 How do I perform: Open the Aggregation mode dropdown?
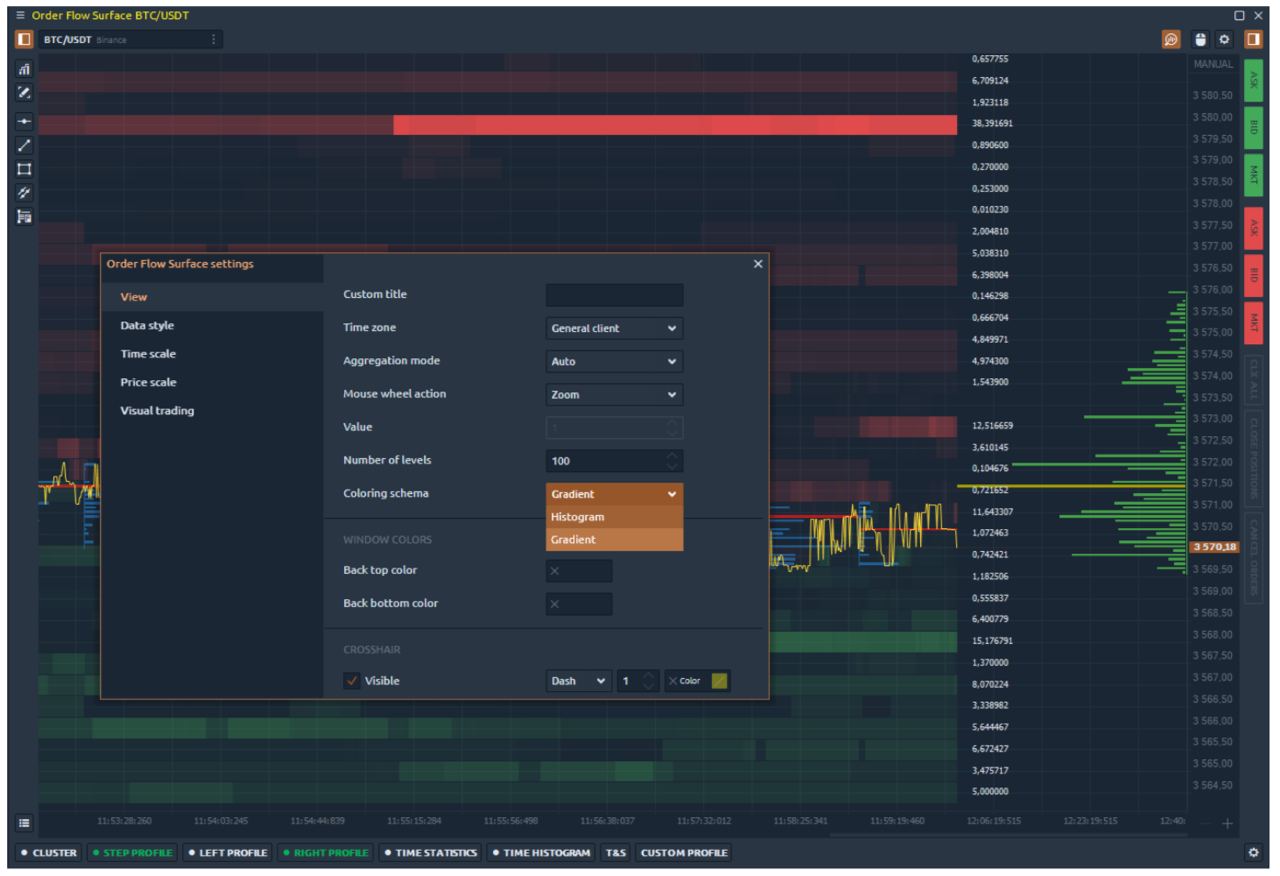[x=614, y=361]
